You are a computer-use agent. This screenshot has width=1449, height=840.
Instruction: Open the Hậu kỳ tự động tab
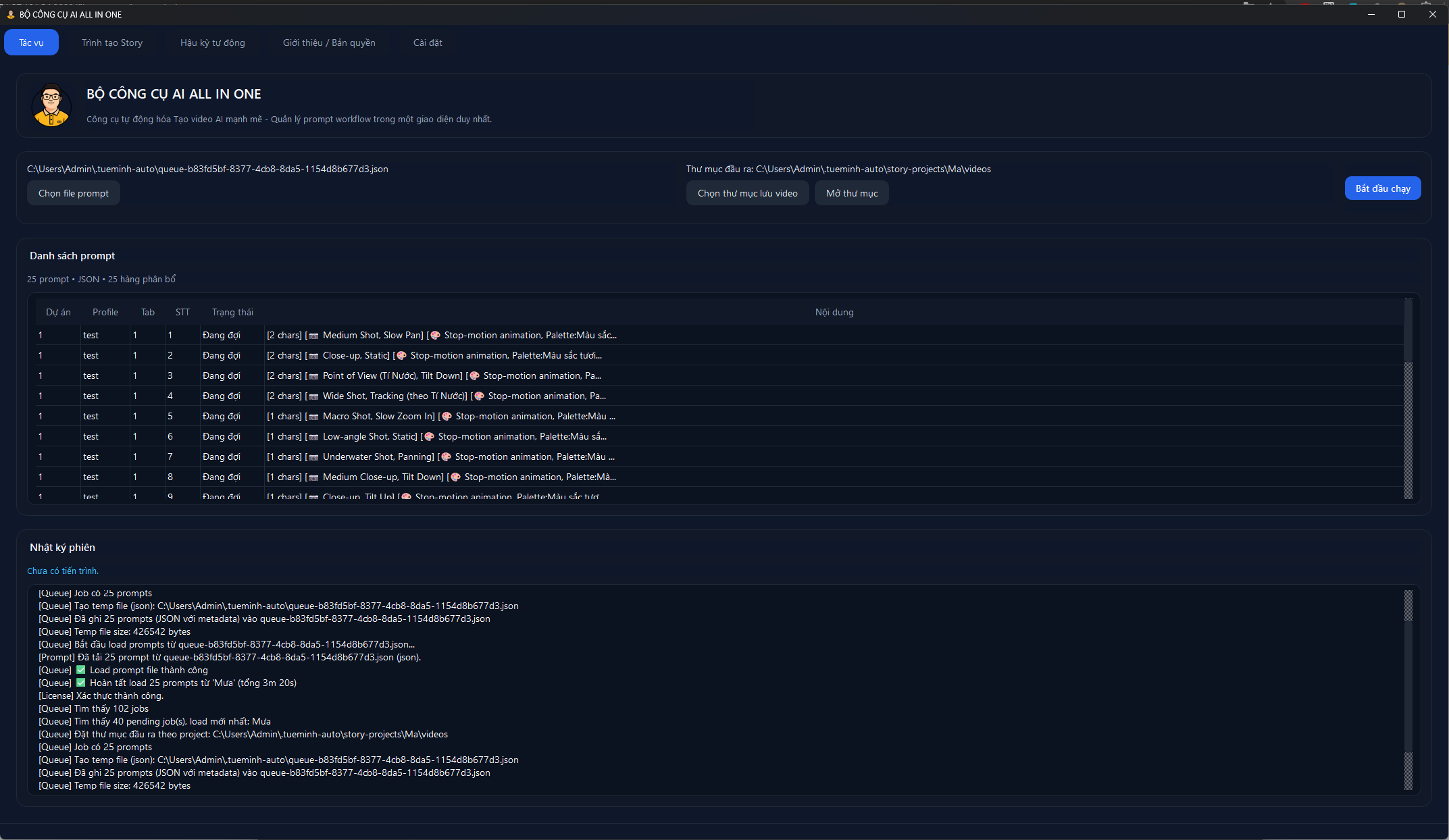click(212, 43)
